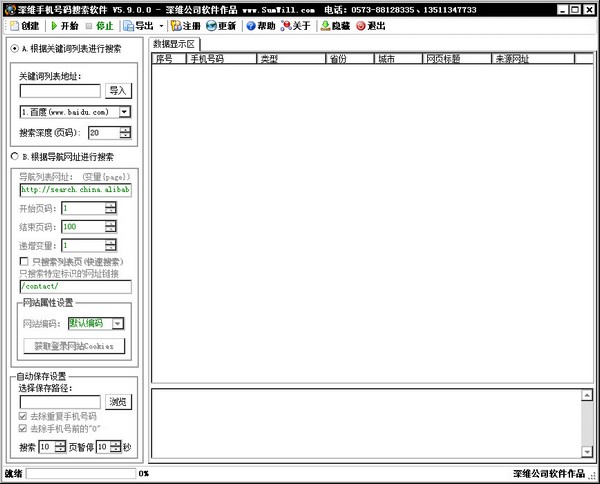Click the log panel scroll up arrow
Viewport: 600px width, 484px height.
[x=587, y=395]
